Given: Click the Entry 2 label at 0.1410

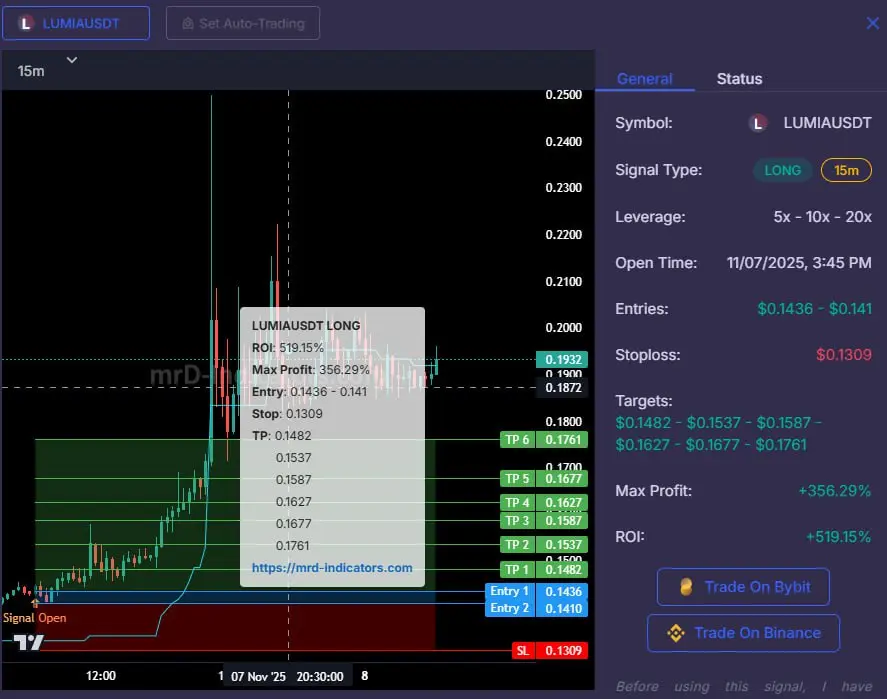Looking at the screenshot, I should point(536,609).
